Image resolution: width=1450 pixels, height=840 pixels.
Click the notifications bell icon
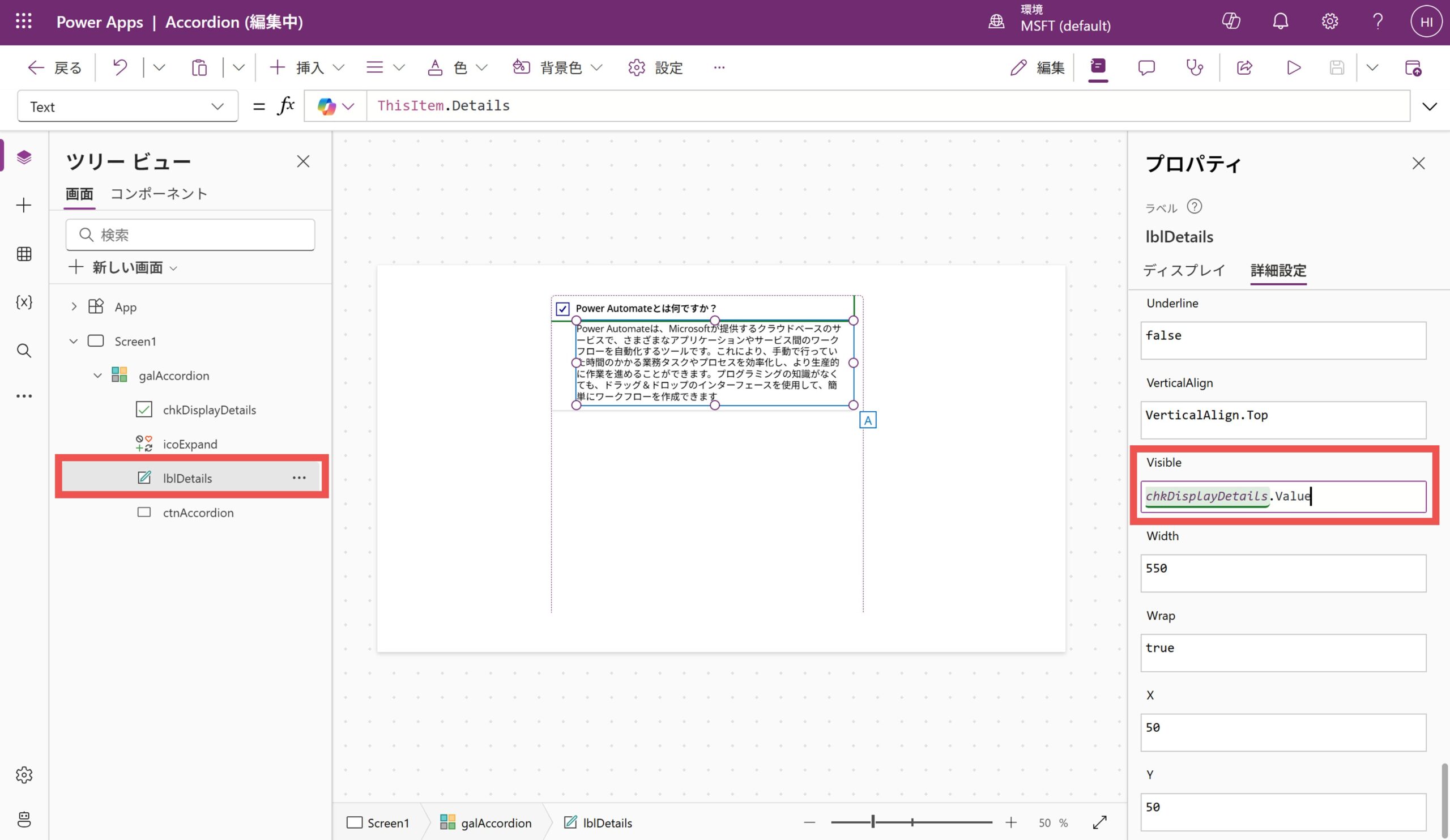click(1280, 22)
